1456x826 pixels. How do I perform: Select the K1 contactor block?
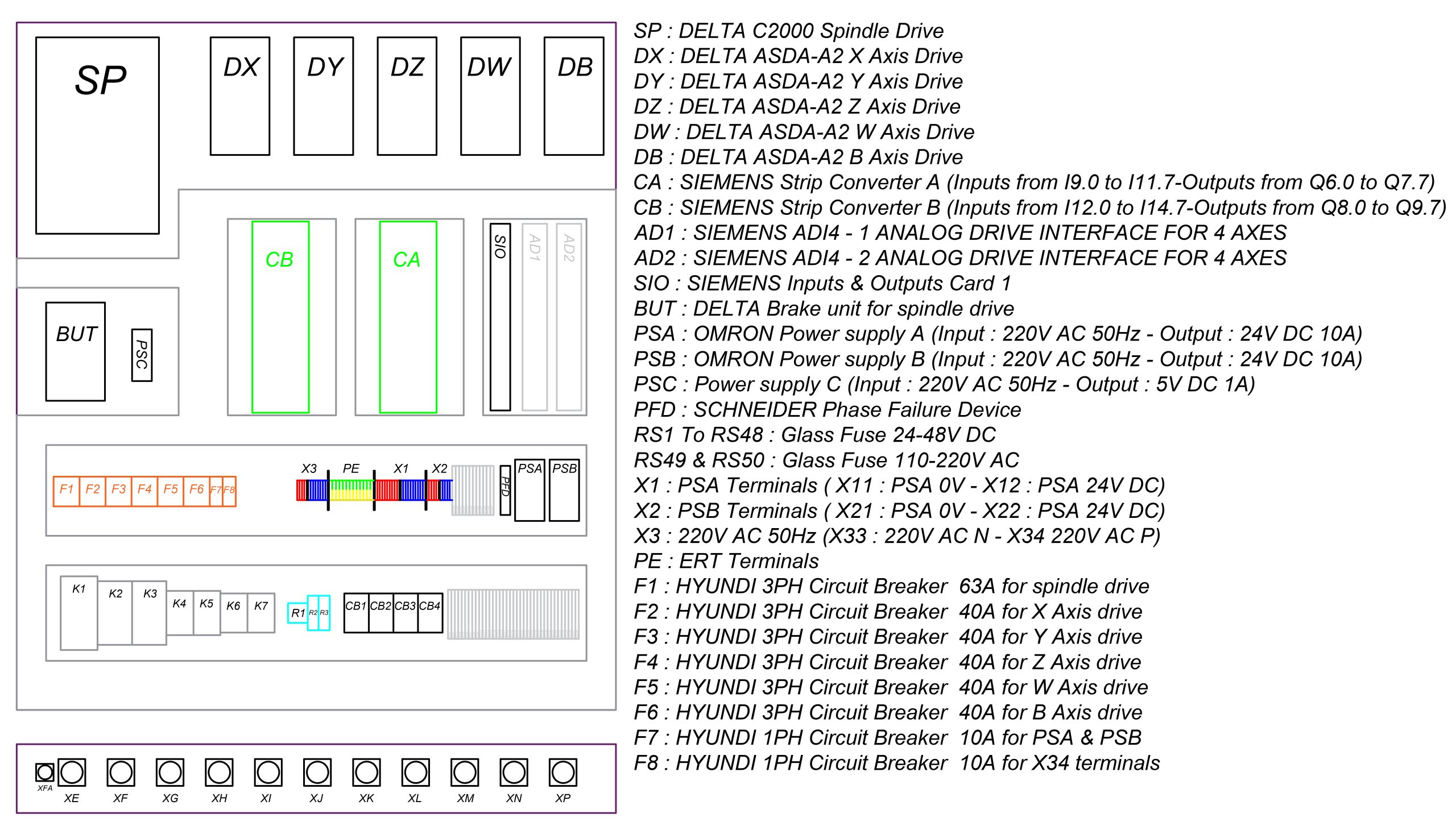point(79,613)
